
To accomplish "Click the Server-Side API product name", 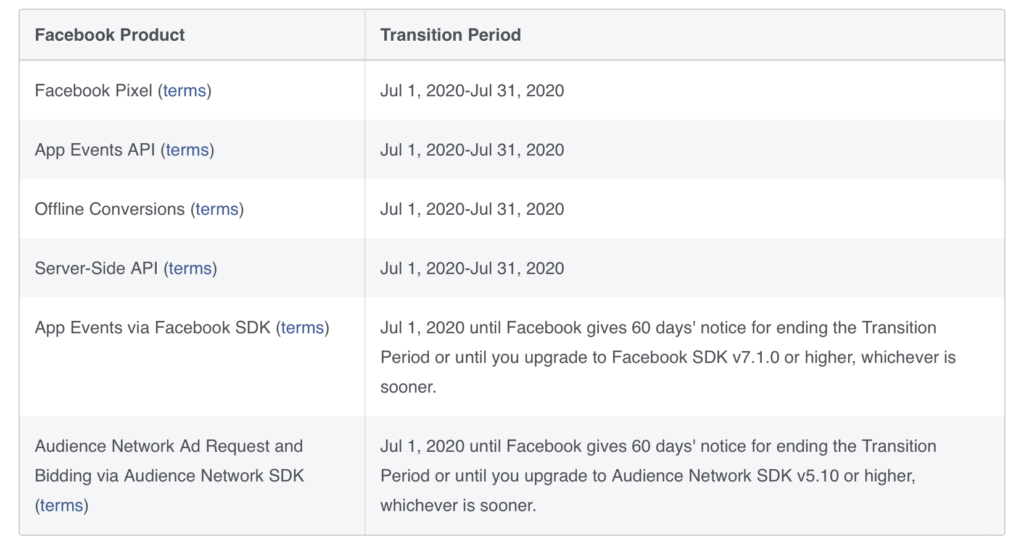I will tap(97, 268).
